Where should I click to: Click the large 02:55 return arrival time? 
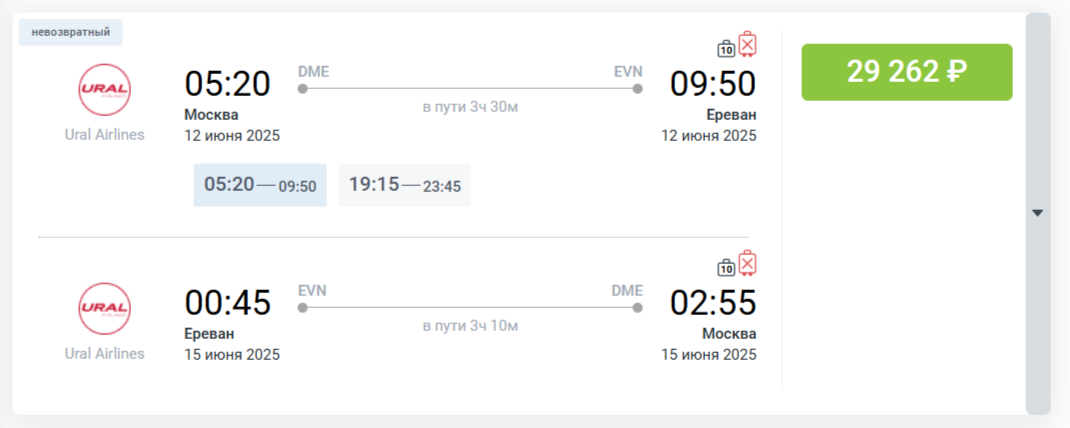click(x=713, y=303)
